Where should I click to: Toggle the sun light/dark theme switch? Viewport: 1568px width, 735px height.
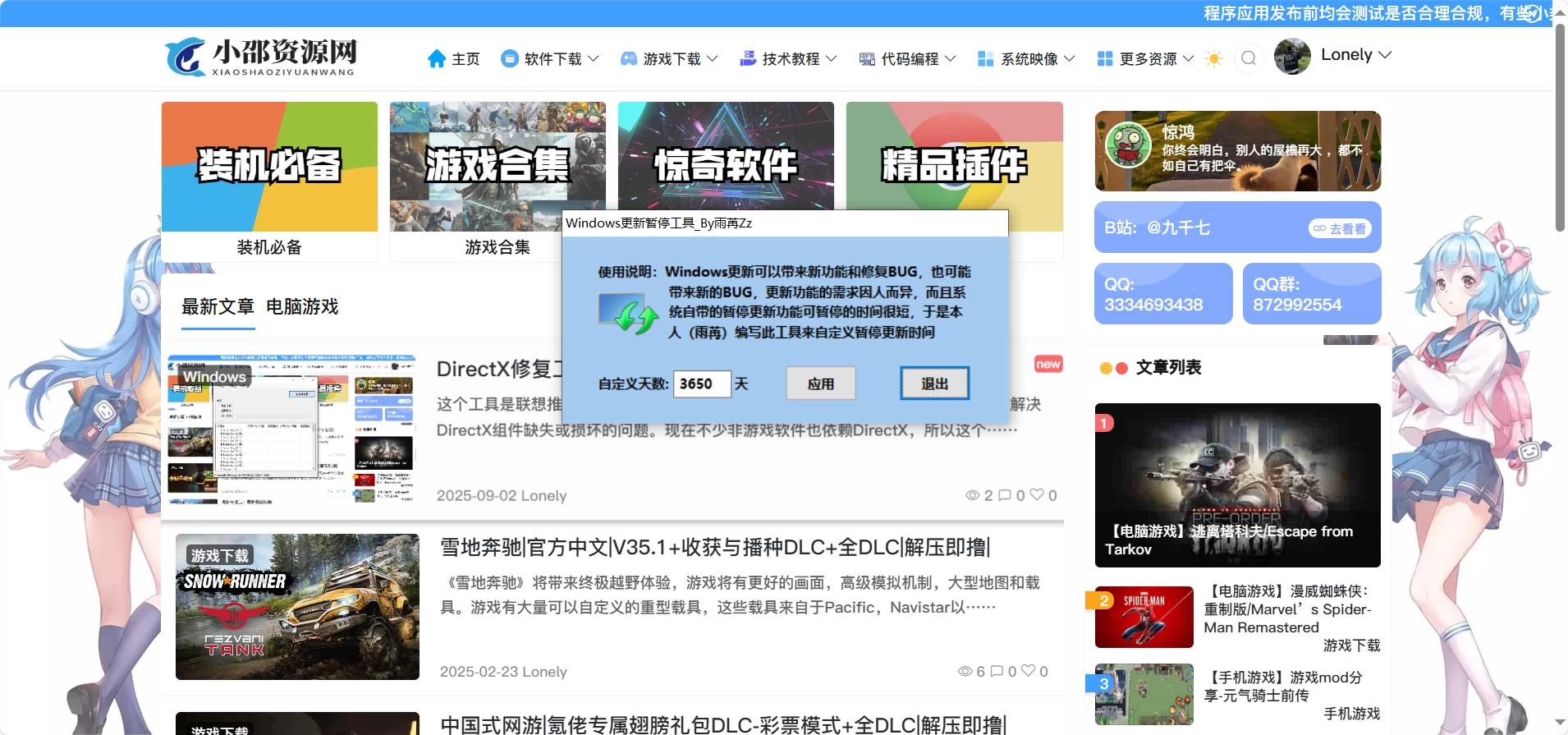pyautogui.click(x=1214, y=58)
